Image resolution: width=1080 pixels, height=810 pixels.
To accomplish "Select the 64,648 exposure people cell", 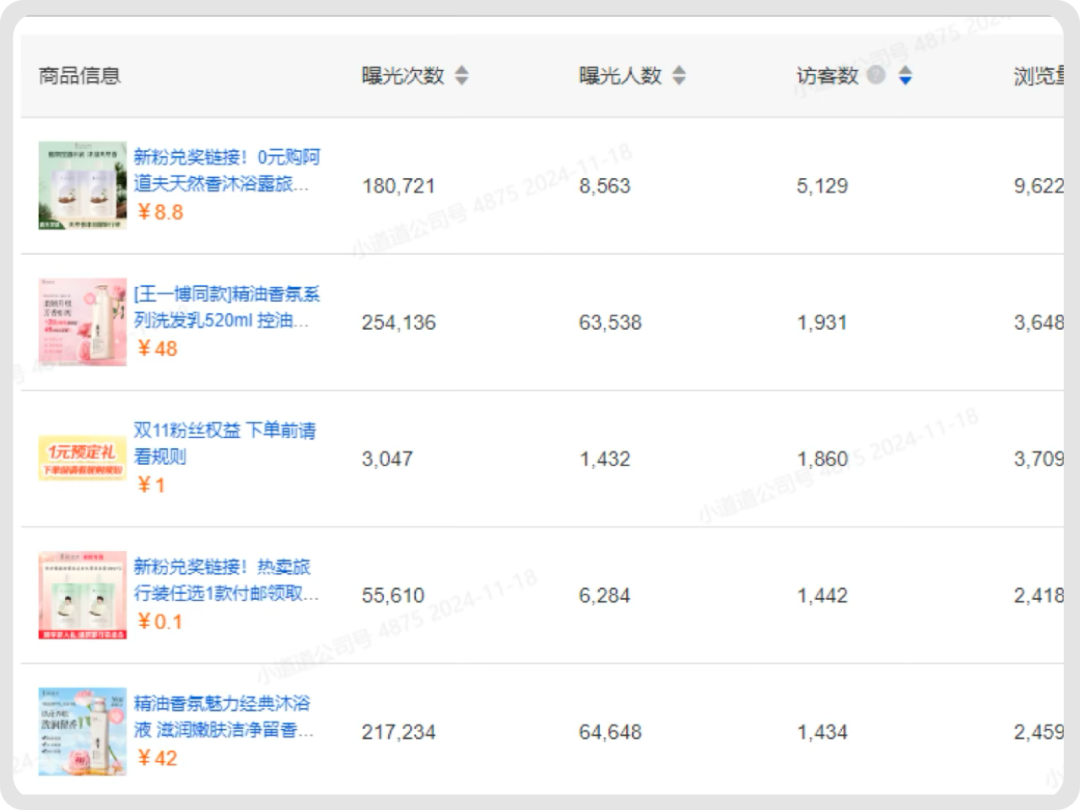I will point(610,733).
